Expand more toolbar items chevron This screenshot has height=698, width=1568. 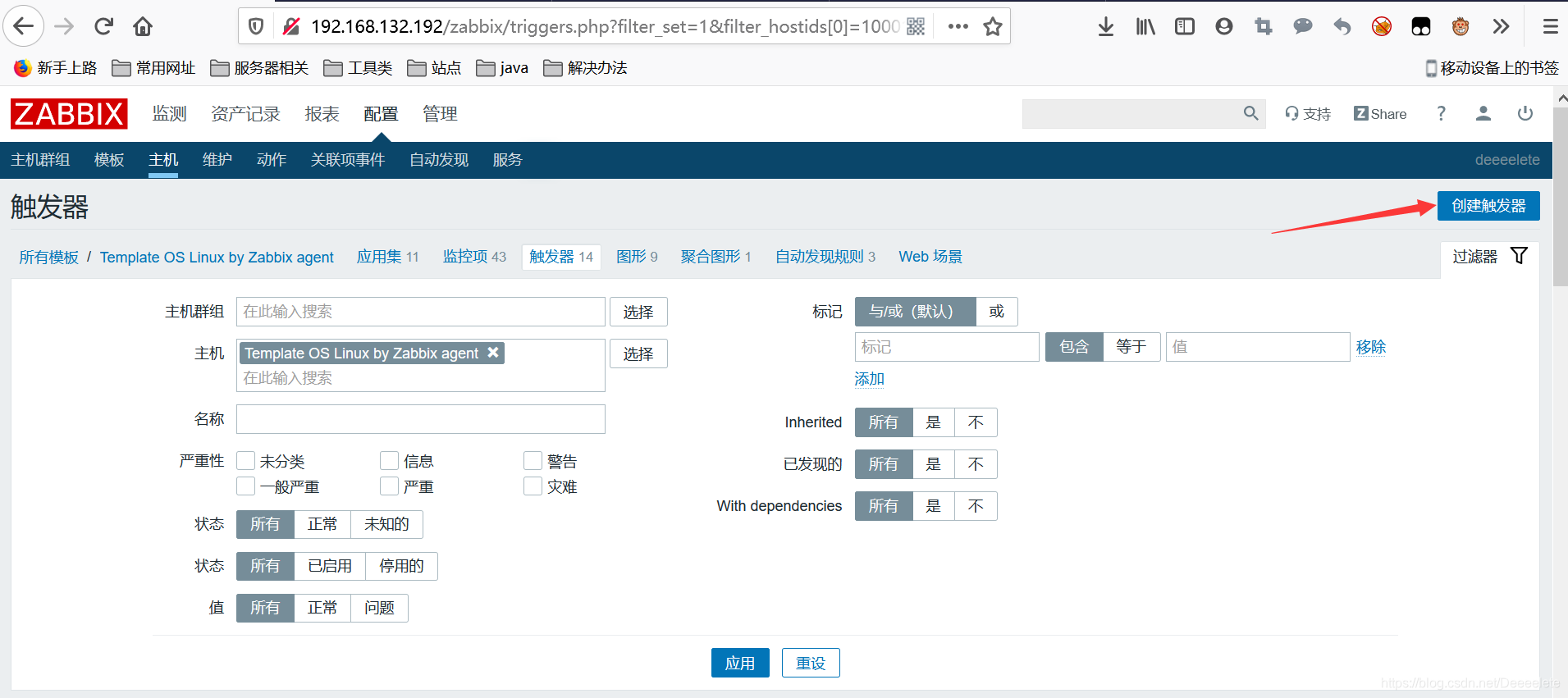click(x=1501, y=26)
